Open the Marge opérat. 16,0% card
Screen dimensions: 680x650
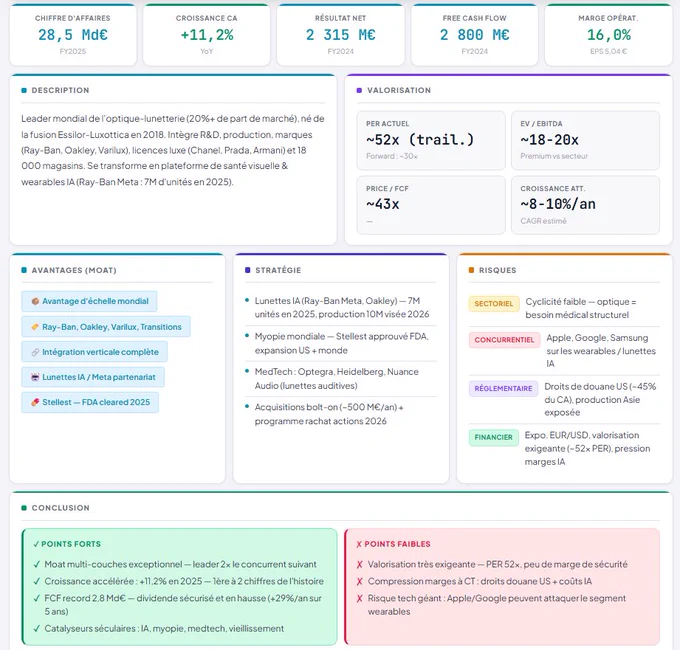609,35
